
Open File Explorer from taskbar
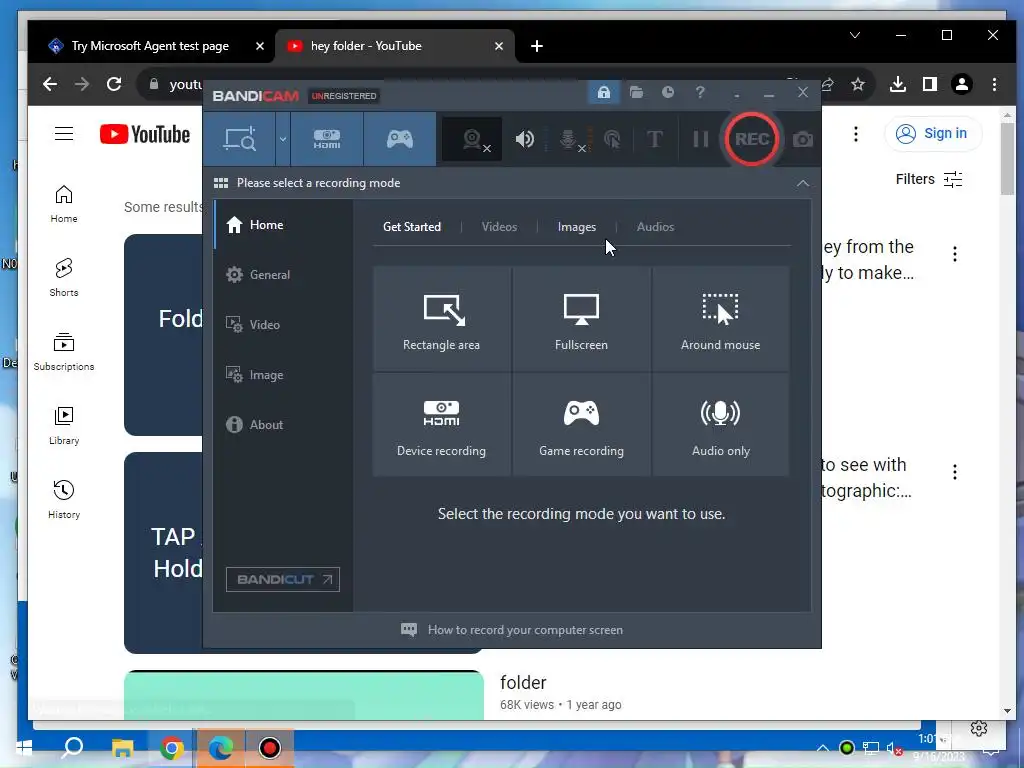(x=122, y=748)
